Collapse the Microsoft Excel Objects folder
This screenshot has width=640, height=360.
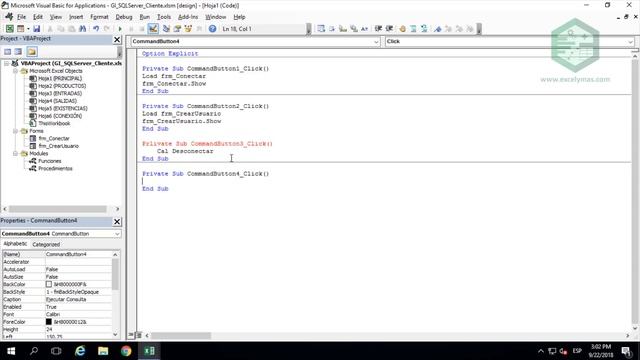tap(16, 71)
